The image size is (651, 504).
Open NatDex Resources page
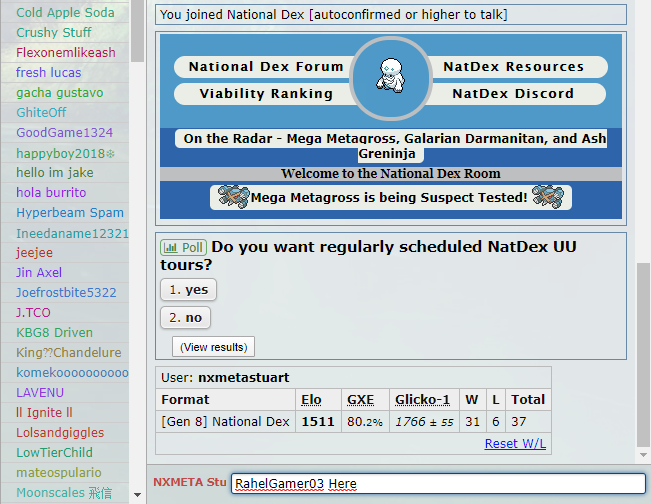tap(513, 67)
